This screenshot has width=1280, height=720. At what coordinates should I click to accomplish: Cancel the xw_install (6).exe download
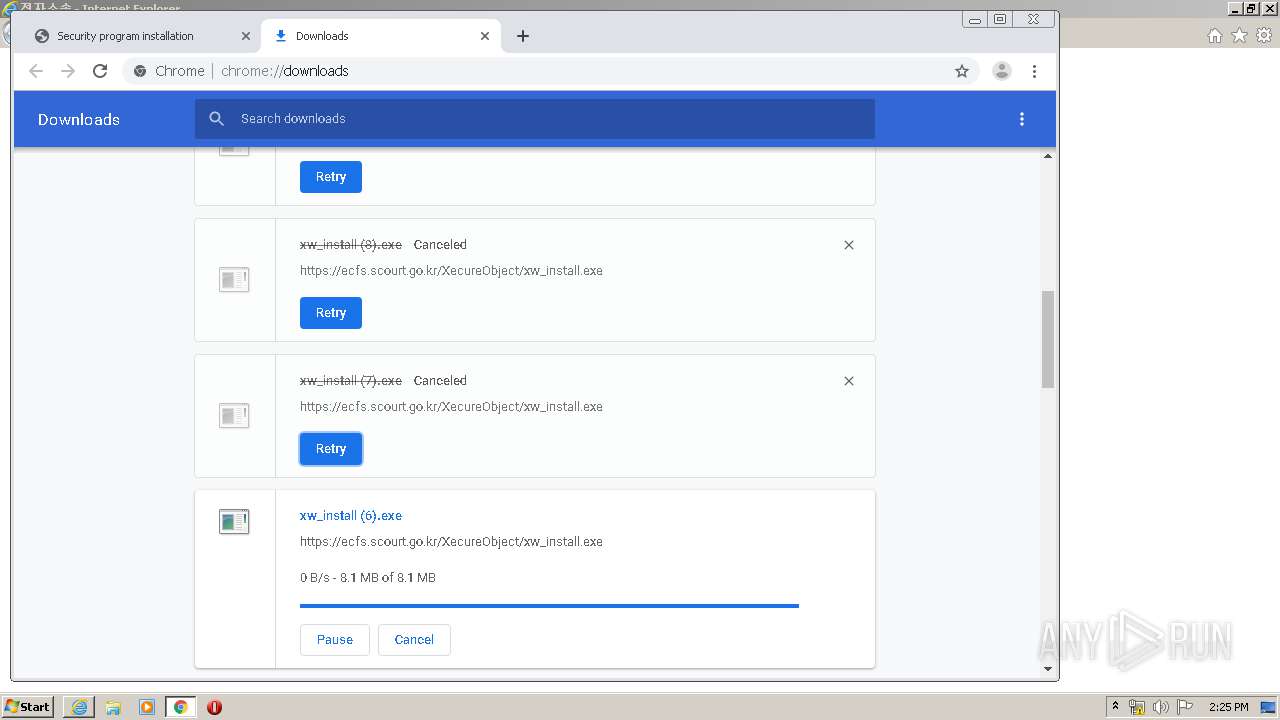coord(414,640)
